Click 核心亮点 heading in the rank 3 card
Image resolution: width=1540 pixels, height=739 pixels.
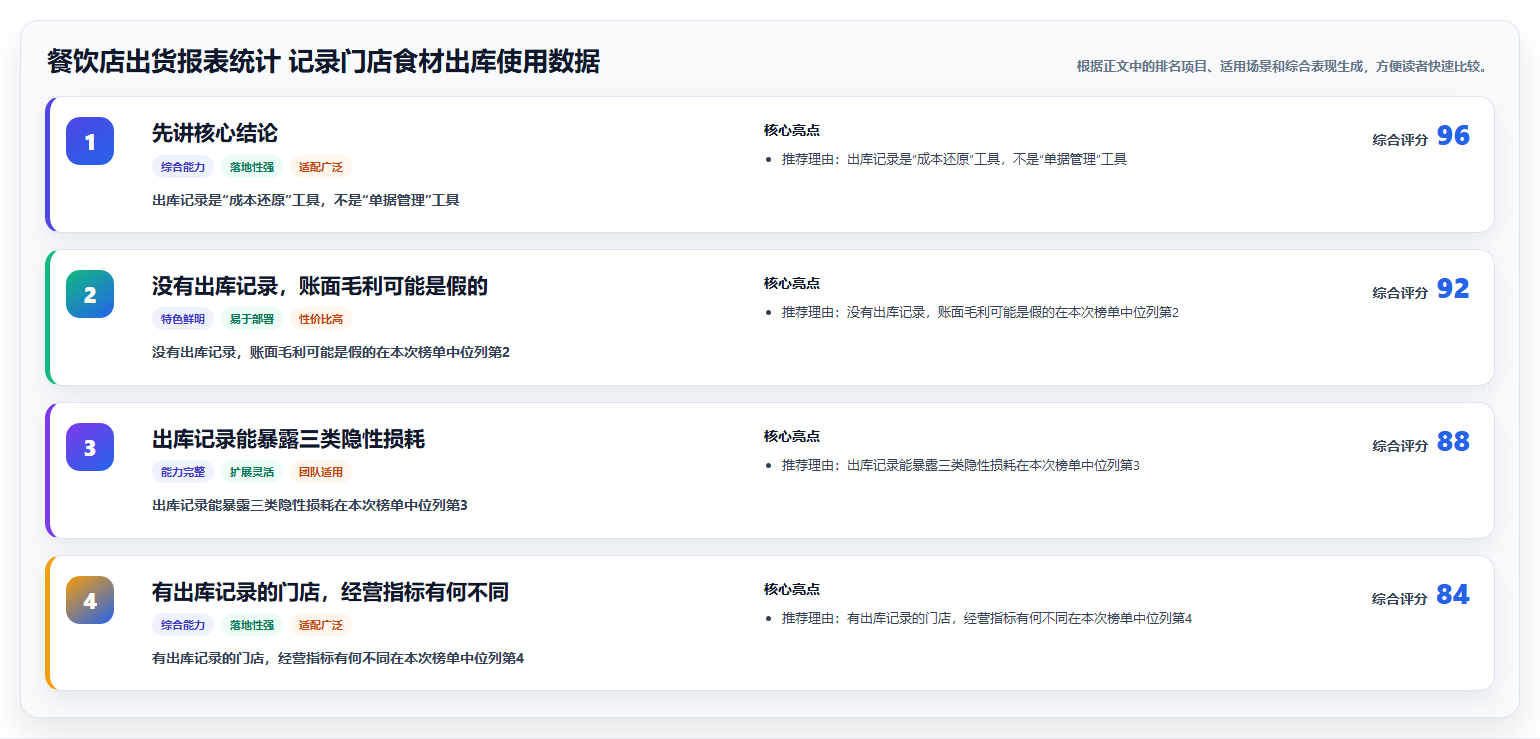[792, 436]
